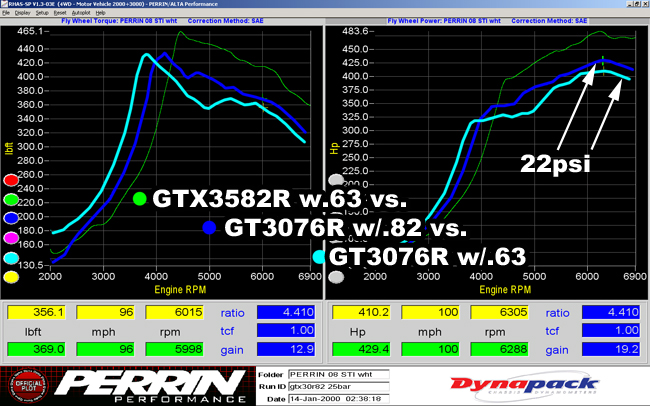The image size is (650, 406).
Task: Open the Autoplot menu
Action: pyautogui.click(x=81, y=13)
